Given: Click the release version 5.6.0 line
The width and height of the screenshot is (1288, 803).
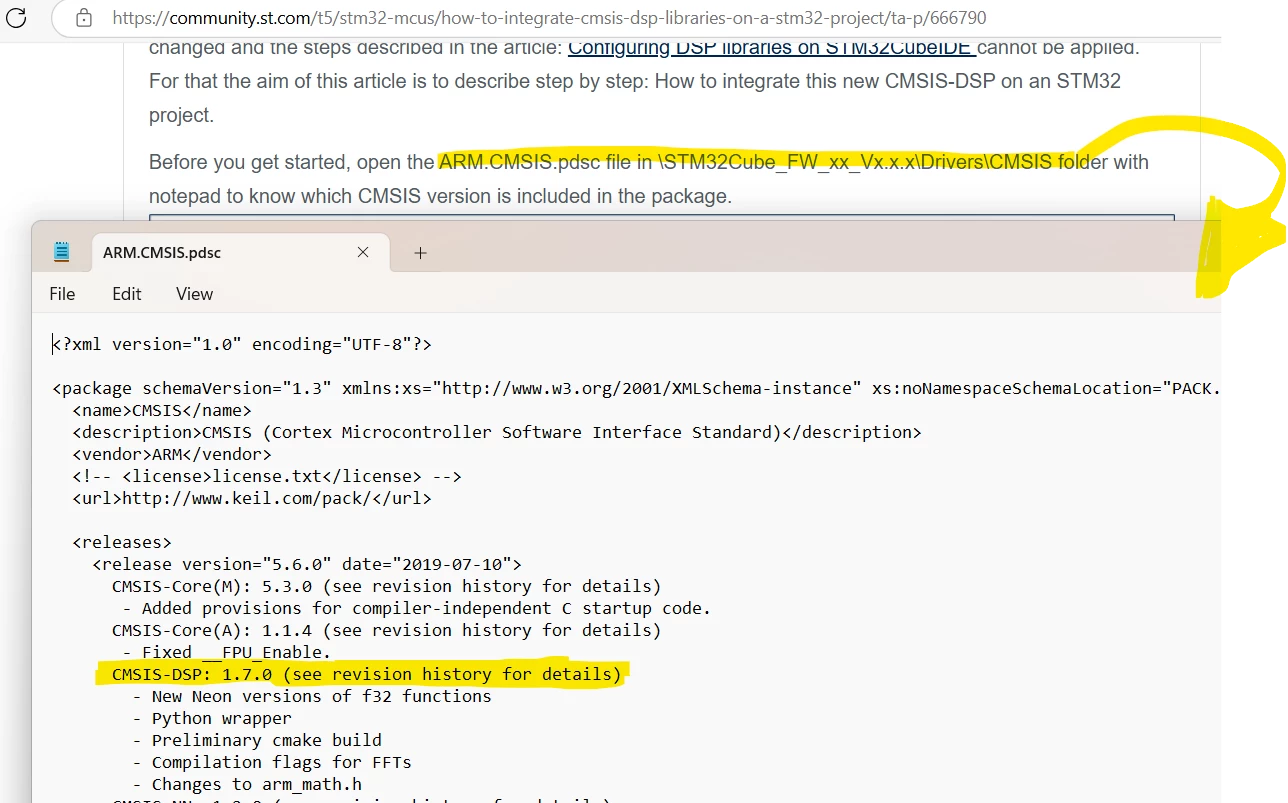Looking at the screenshot, I should [307, 564].
